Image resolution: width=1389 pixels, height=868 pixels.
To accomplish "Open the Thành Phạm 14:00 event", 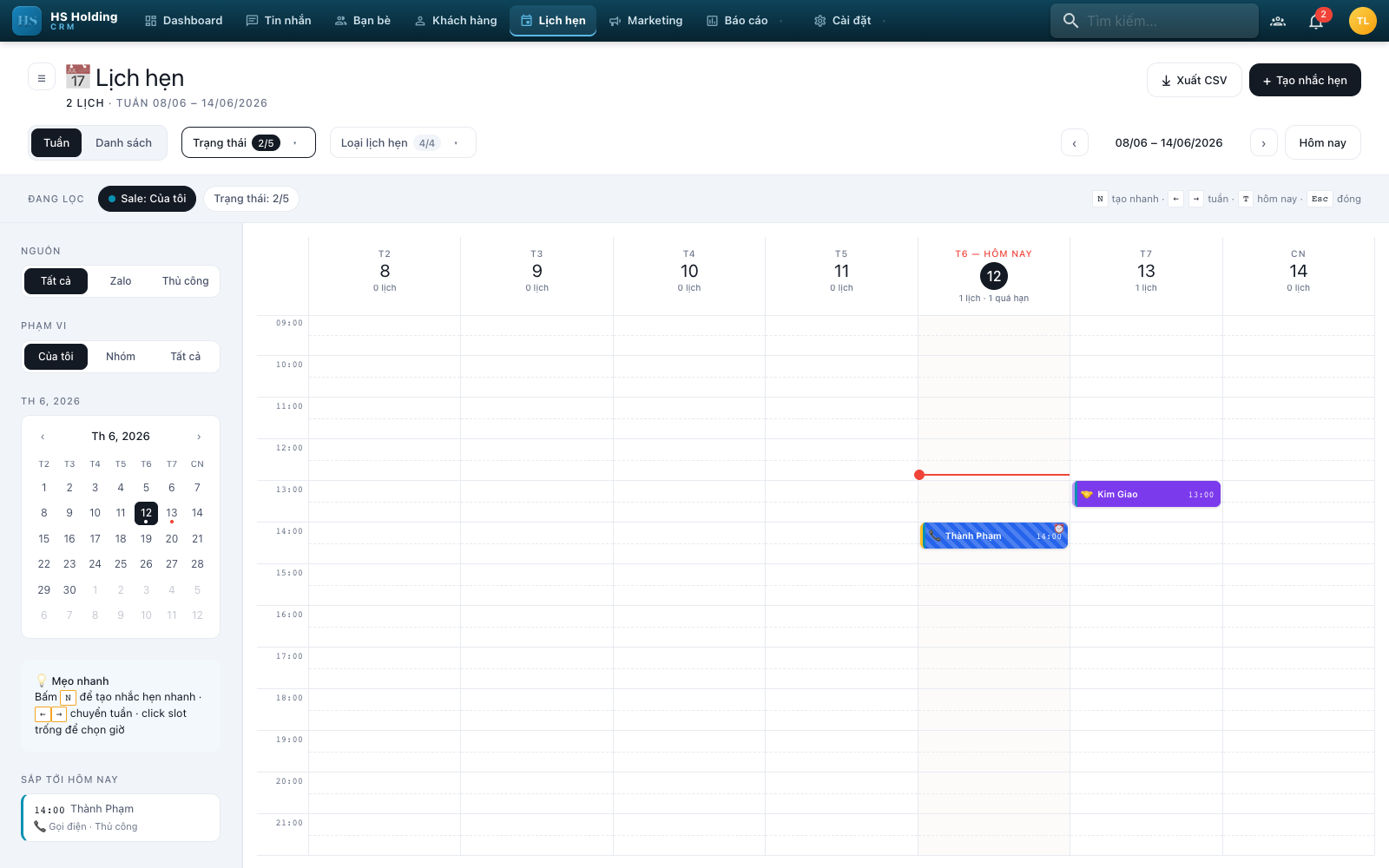I will [x=994, y=536].
